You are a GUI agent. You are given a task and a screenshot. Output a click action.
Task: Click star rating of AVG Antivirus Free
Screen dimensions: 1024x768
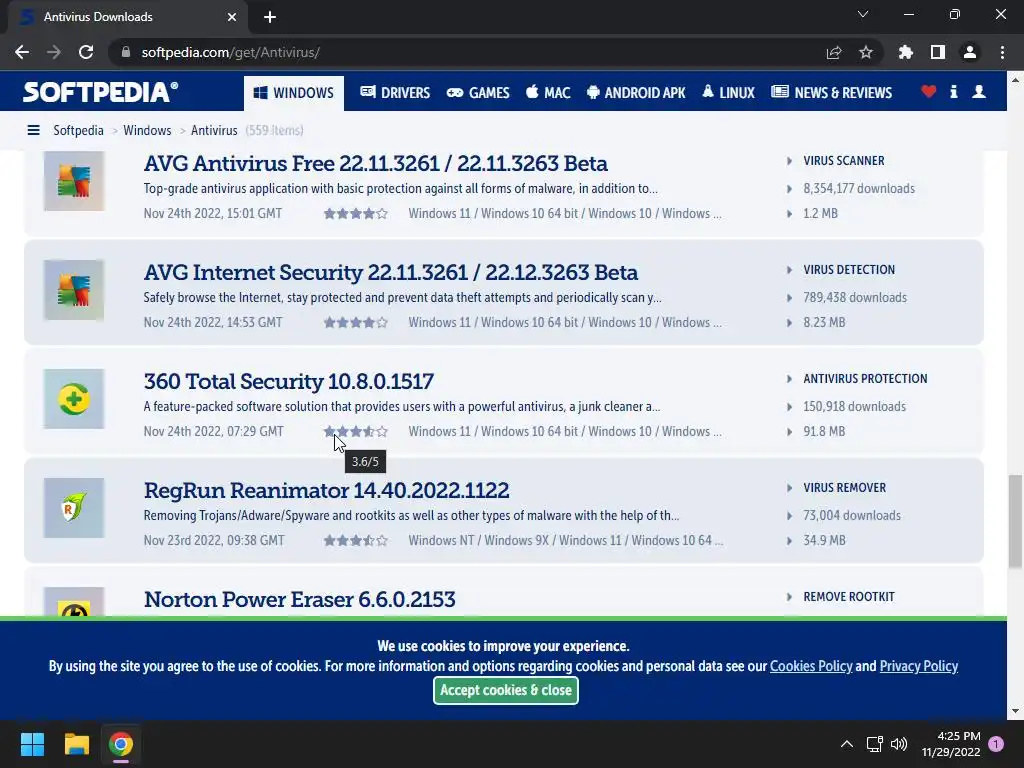[356, 214]
